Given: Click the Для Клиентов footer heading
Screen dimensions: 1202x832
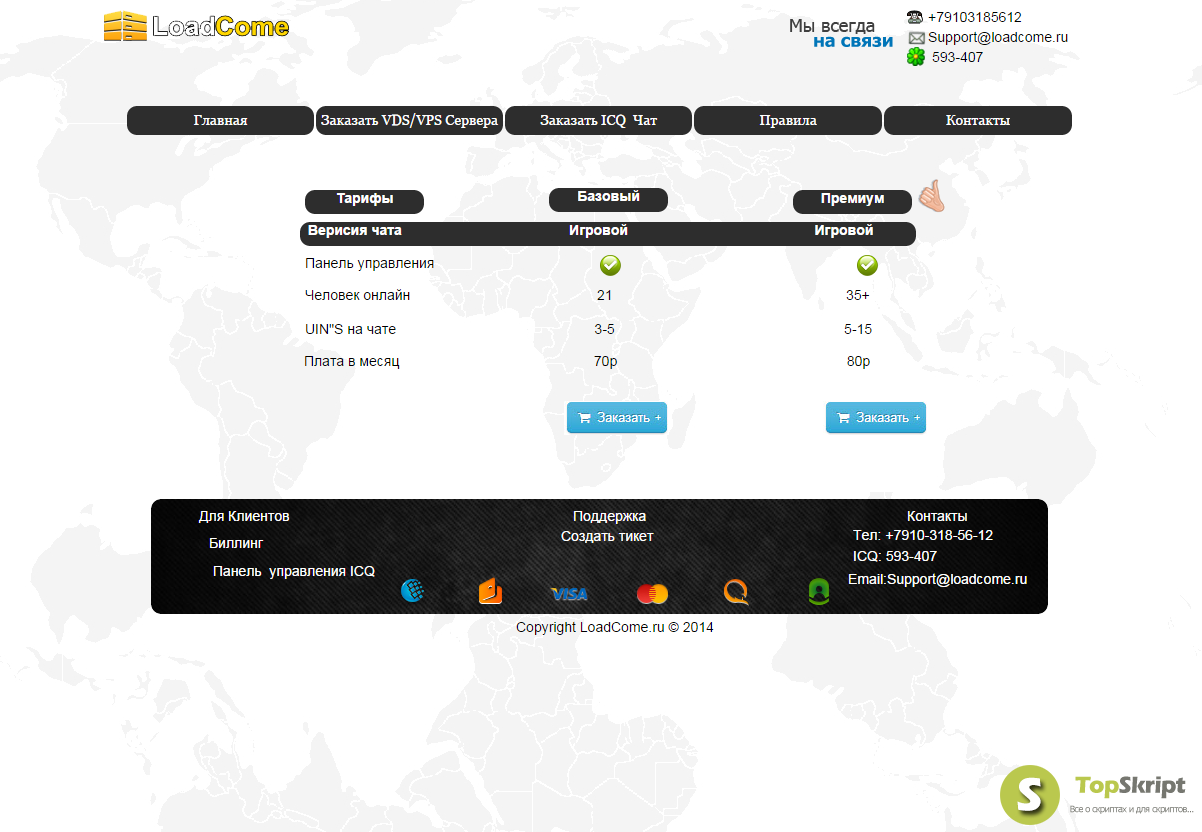Looking at the screenshot, I should coord(244,516).
